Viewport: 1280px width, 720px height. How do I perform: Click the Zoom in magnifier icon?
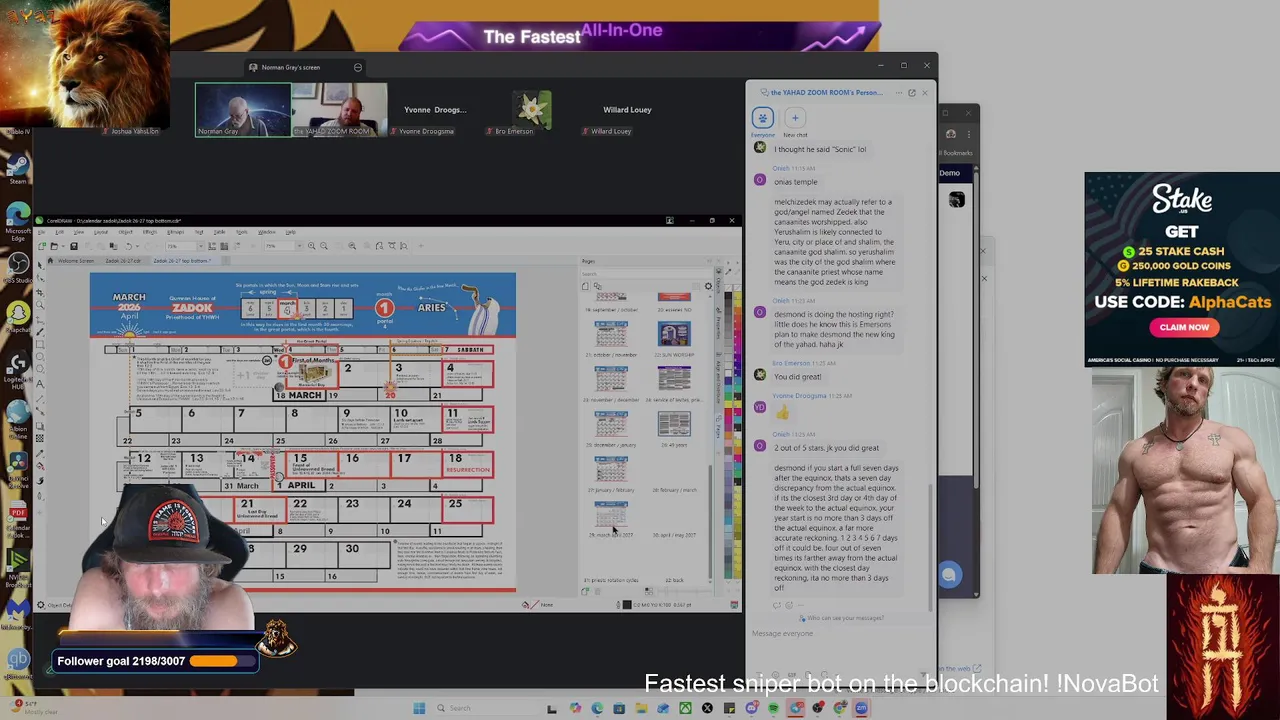(311, 246)
